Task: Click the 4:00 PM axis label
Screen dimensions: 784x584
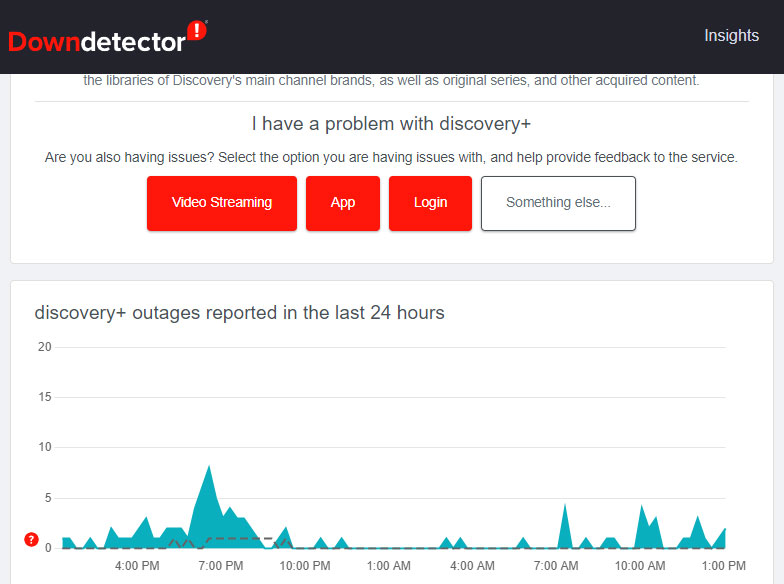Action: click(137, 566)
